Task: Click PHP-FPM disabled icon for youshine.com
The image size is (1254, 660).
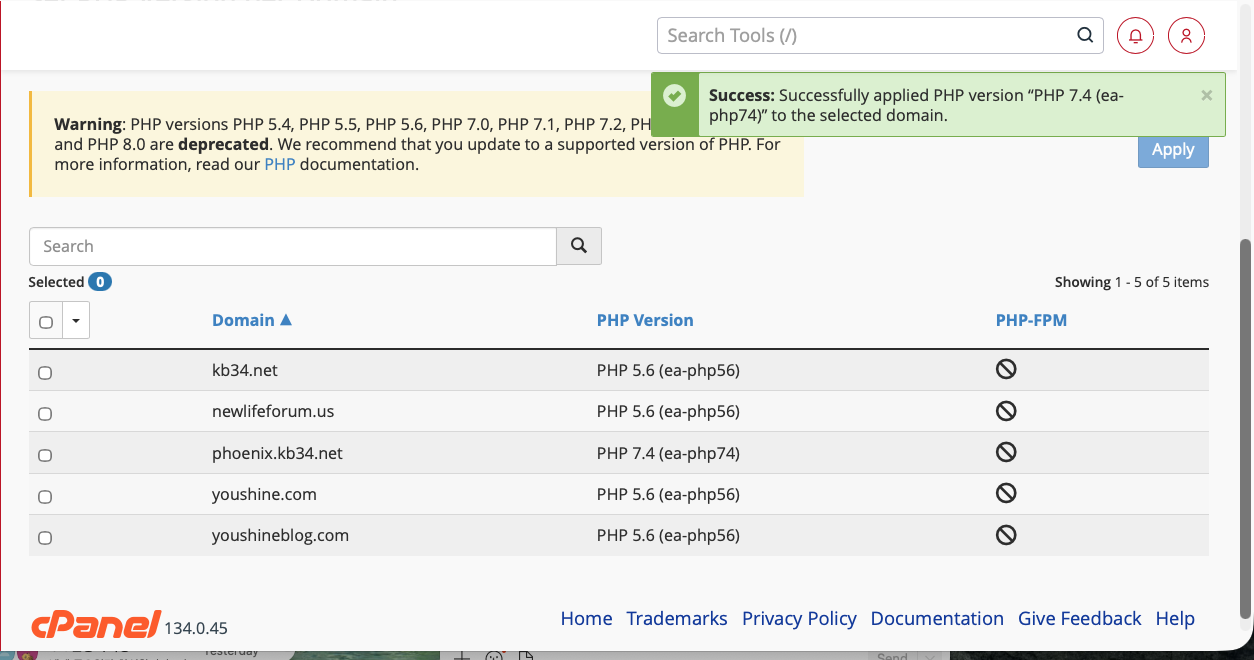Action: click(1006, 493)
